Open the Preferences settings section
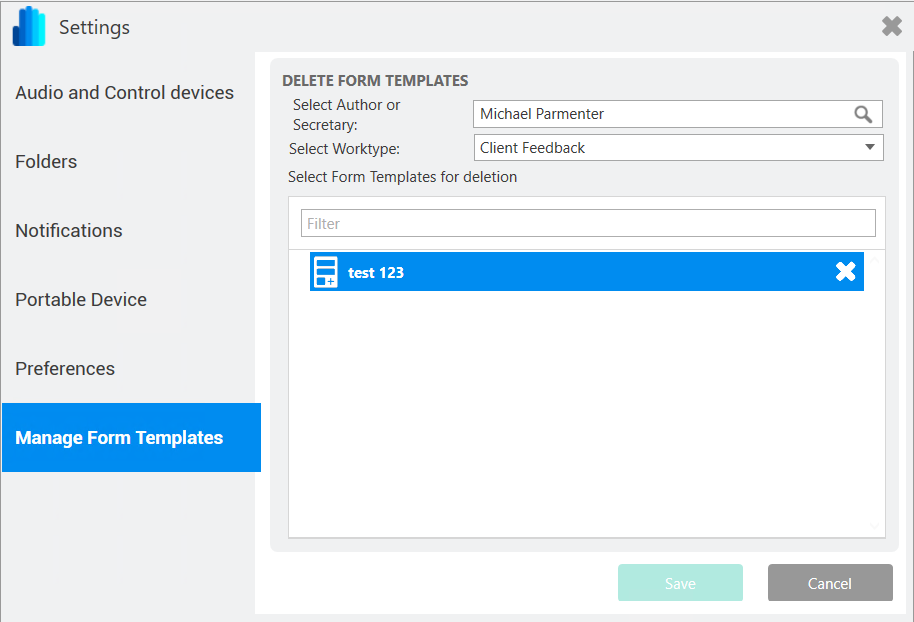 pyautogui.click(x=64, y=368)
